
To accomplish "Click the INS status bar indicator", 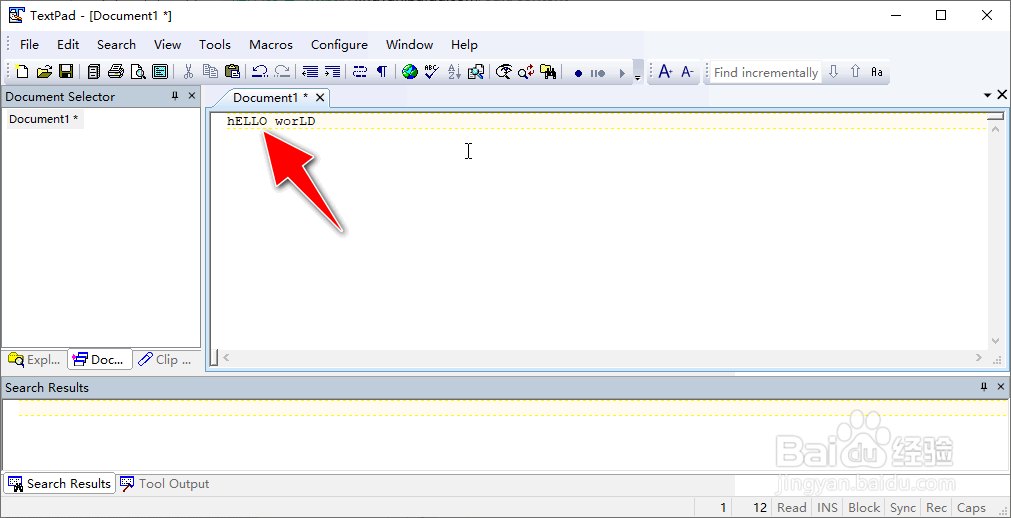I will pos(827,508).
